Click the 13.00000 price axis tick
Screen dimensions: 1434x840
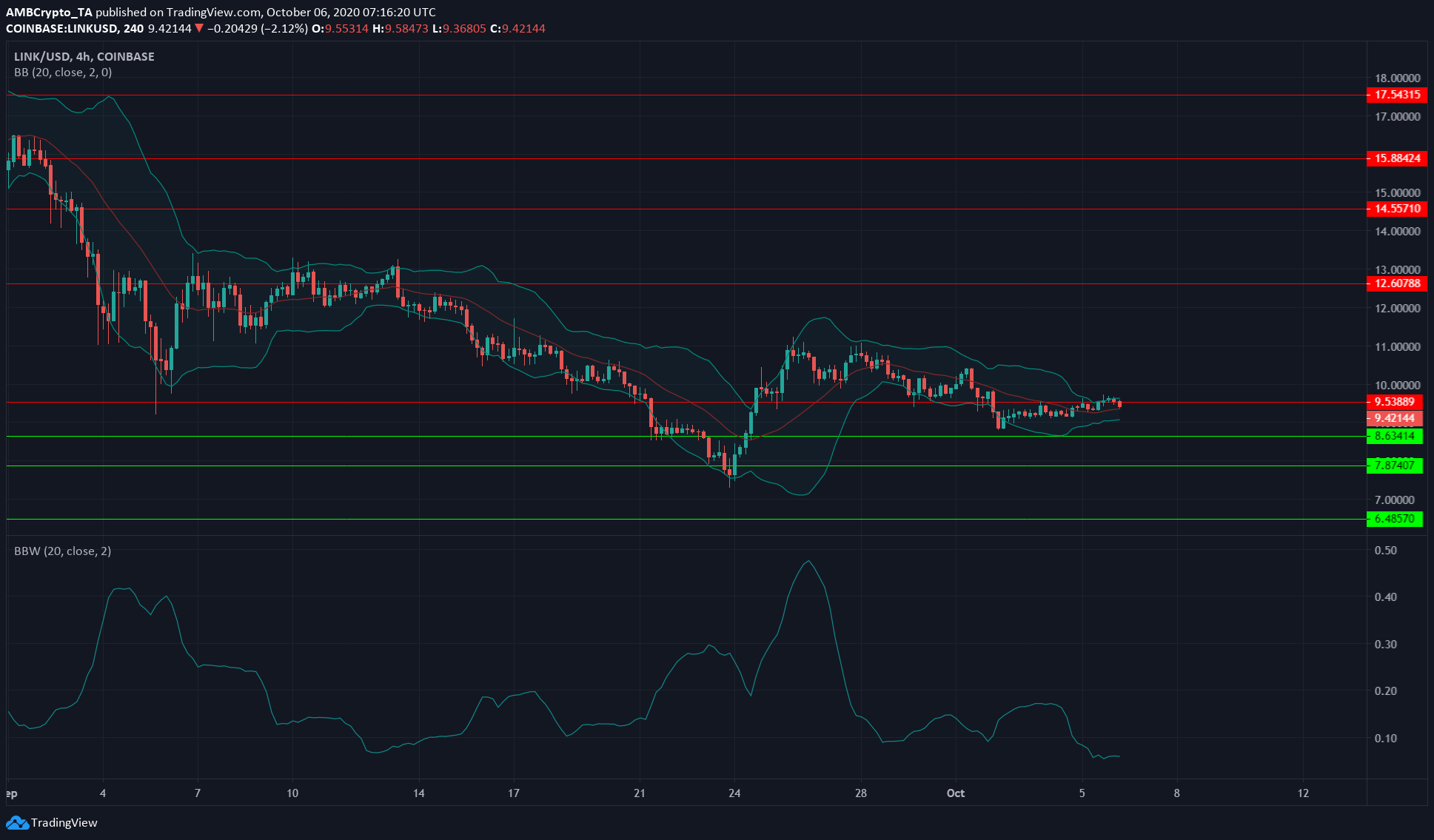coord(1397,269)
